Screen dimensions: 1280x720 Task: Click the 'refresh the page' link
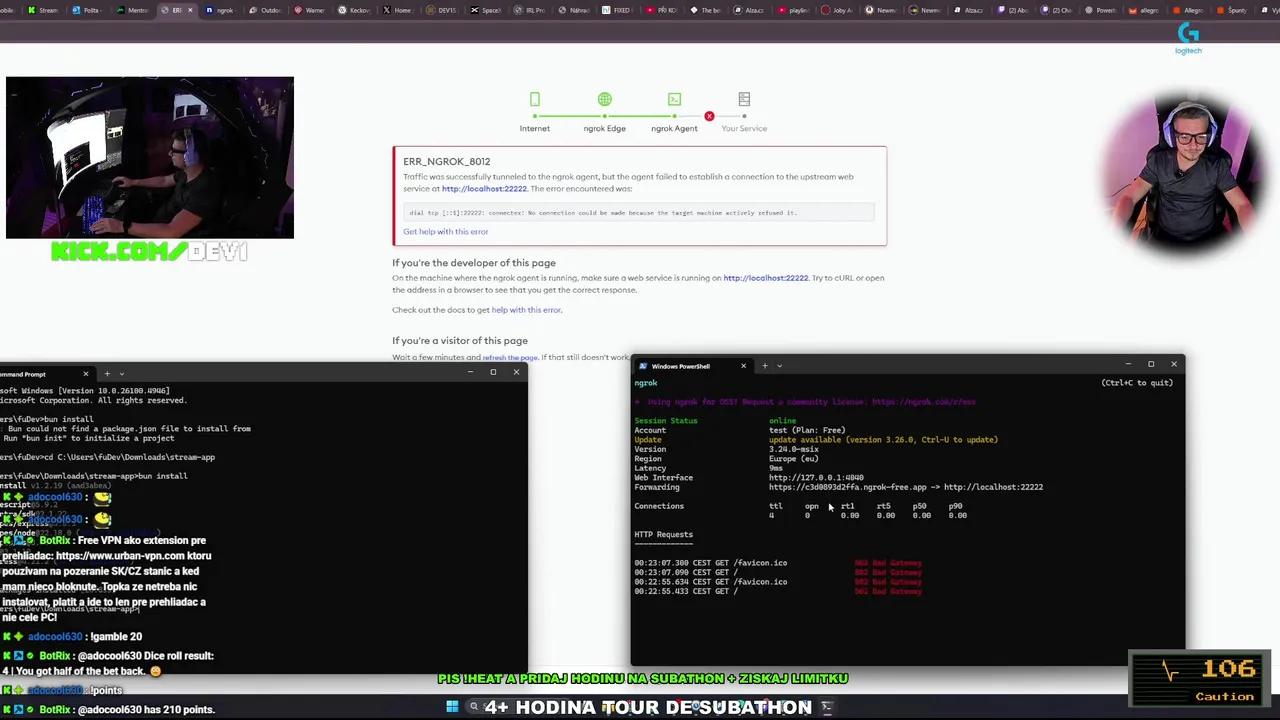(x=510, y=357)
